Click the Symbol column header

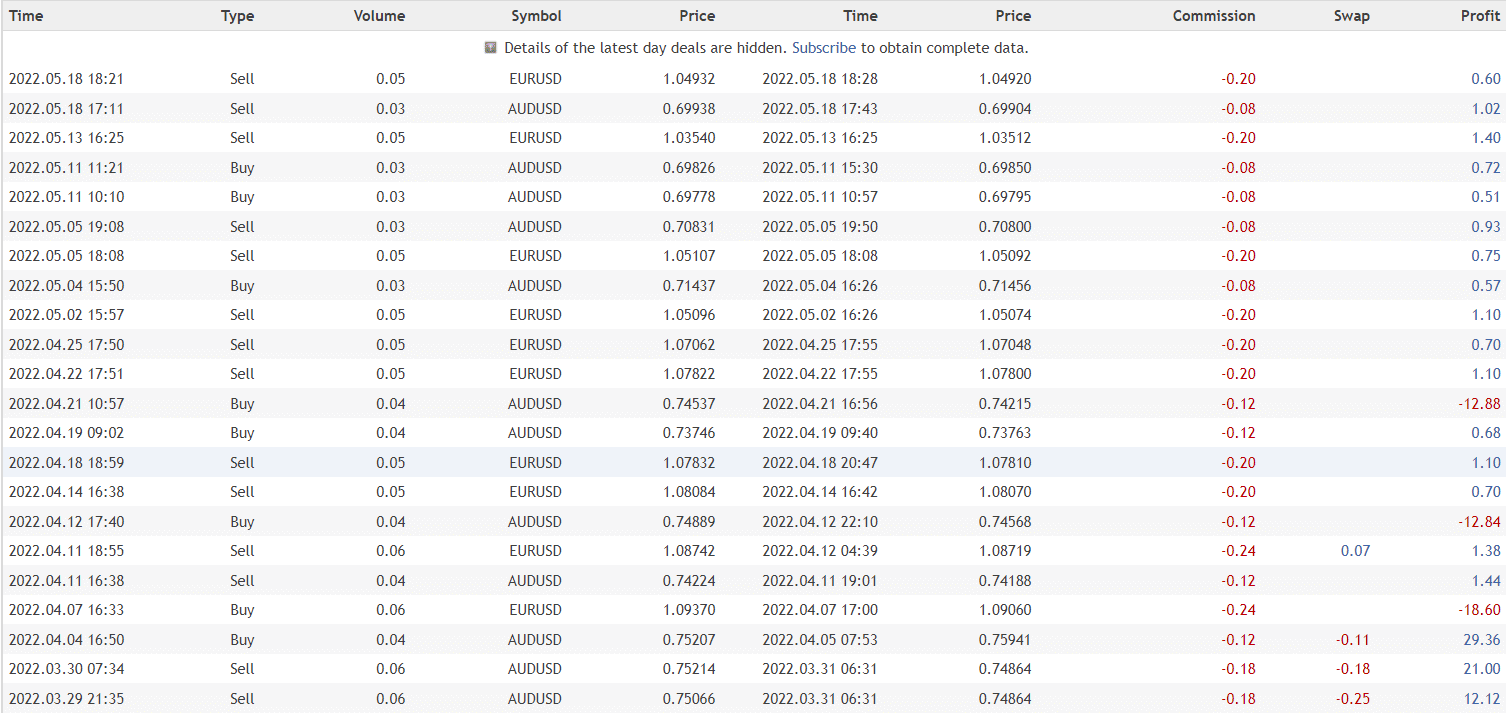pyautogui.click(x=536, y=16)
